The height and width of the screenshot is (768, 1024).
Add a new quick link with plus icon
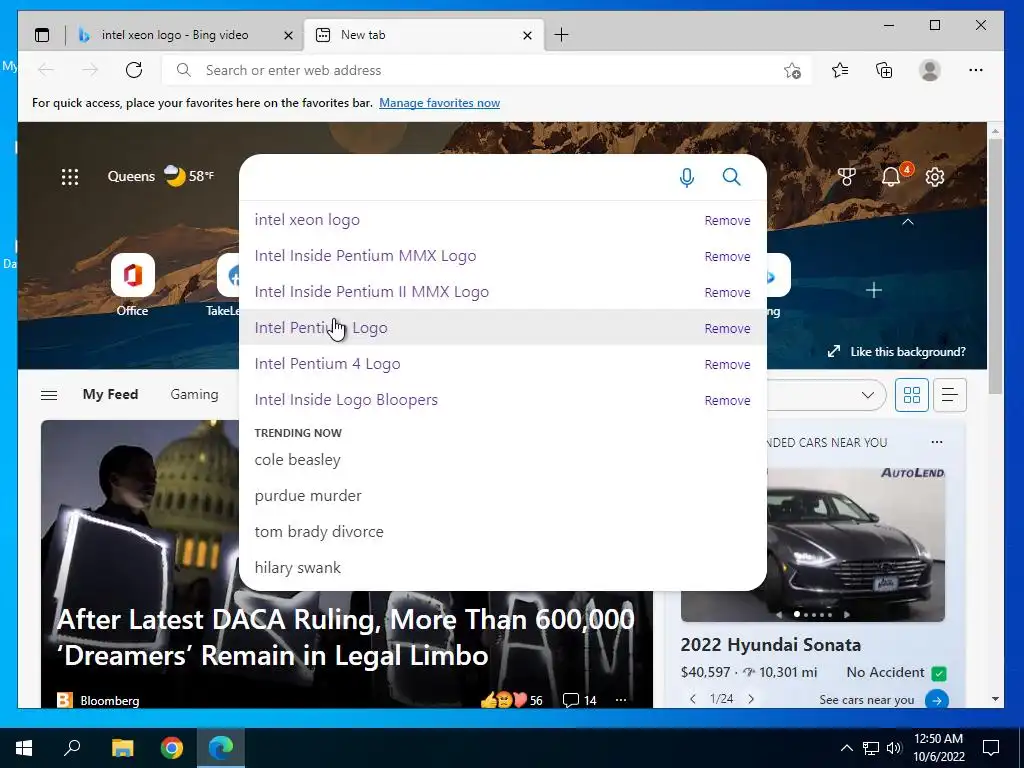click(x=873, y=290)
